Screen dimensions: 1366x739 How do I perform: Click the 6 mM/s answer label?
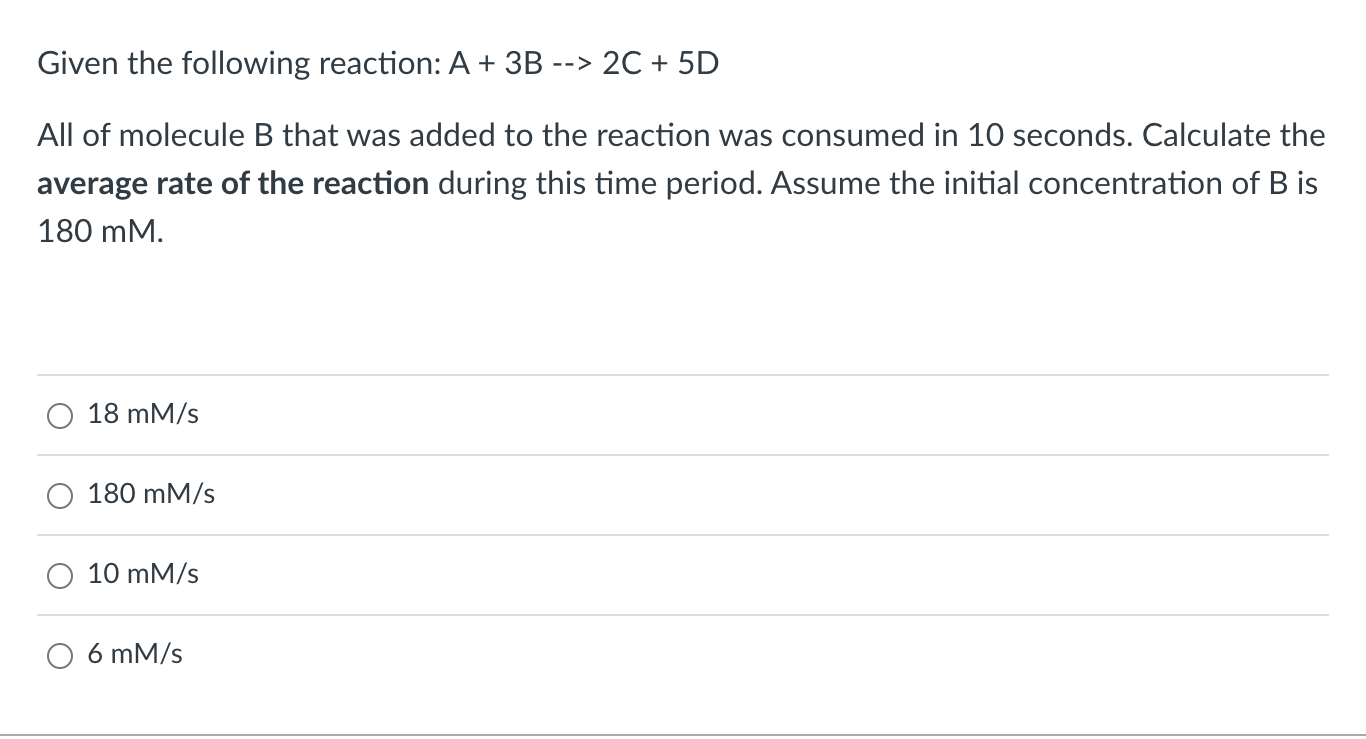tap(135, 654)
